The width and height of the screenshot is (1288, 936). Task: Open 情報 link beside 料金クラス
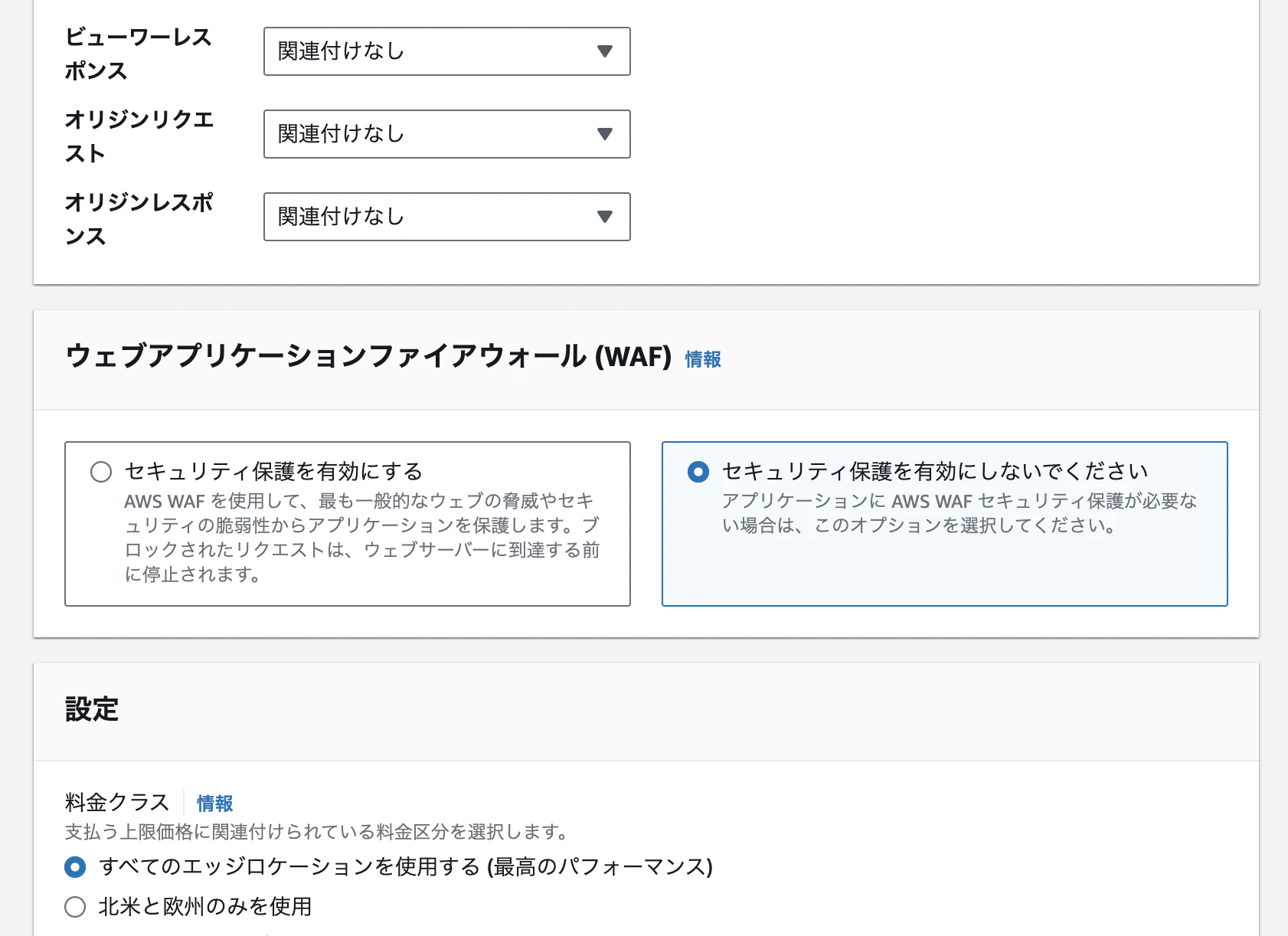[214, 803]
